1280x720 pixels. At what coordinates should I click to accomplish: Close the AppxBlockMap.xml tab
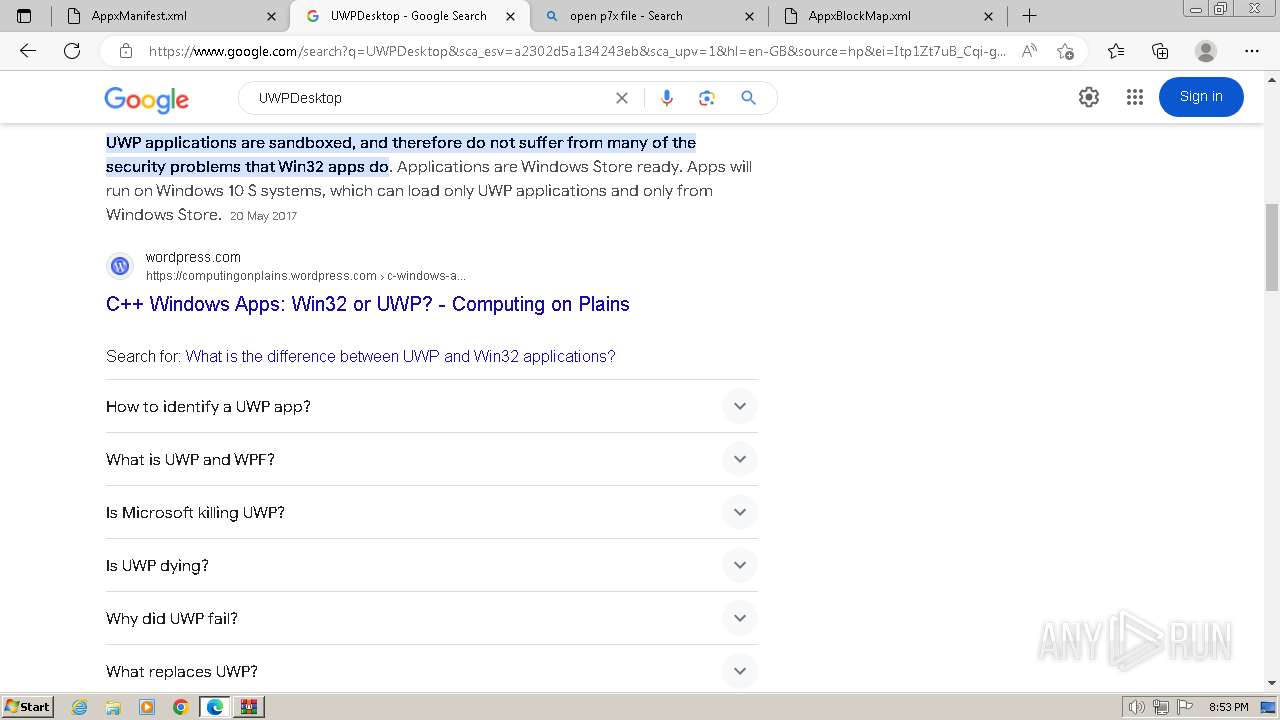click(989, 16)
